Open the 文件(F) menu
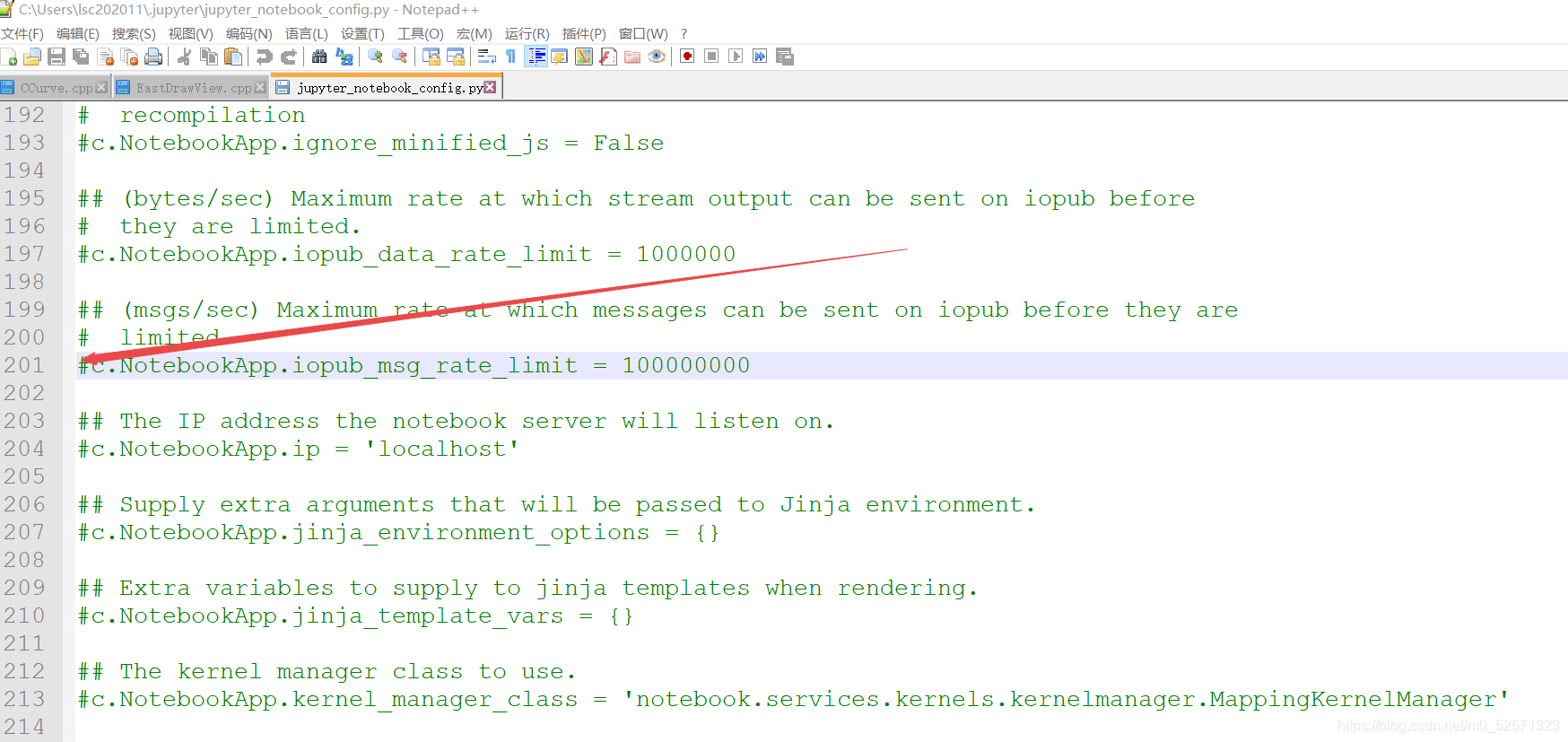 (22, 33)
